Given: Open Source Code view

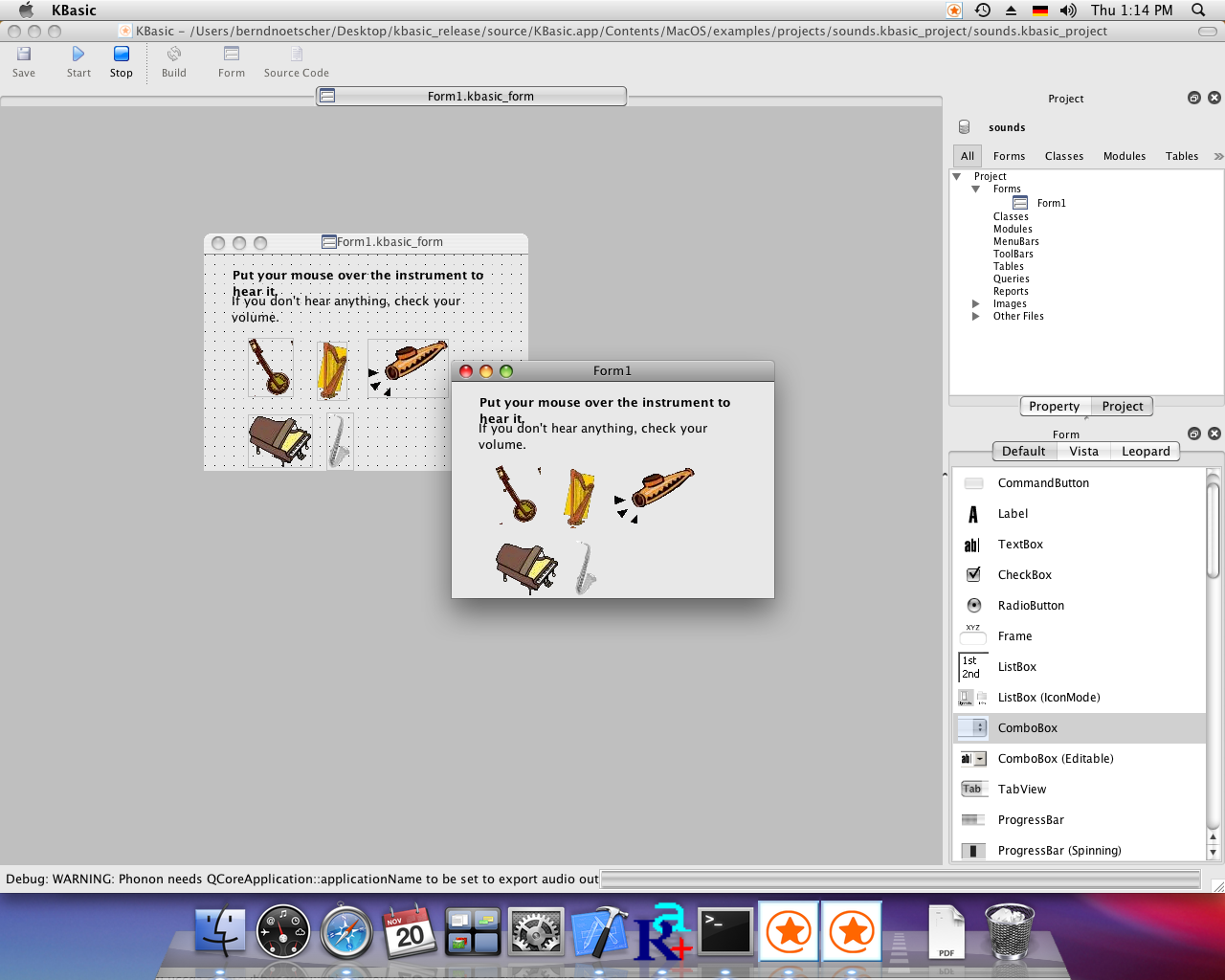Looking at the screenshot, I should pos(296,59).
